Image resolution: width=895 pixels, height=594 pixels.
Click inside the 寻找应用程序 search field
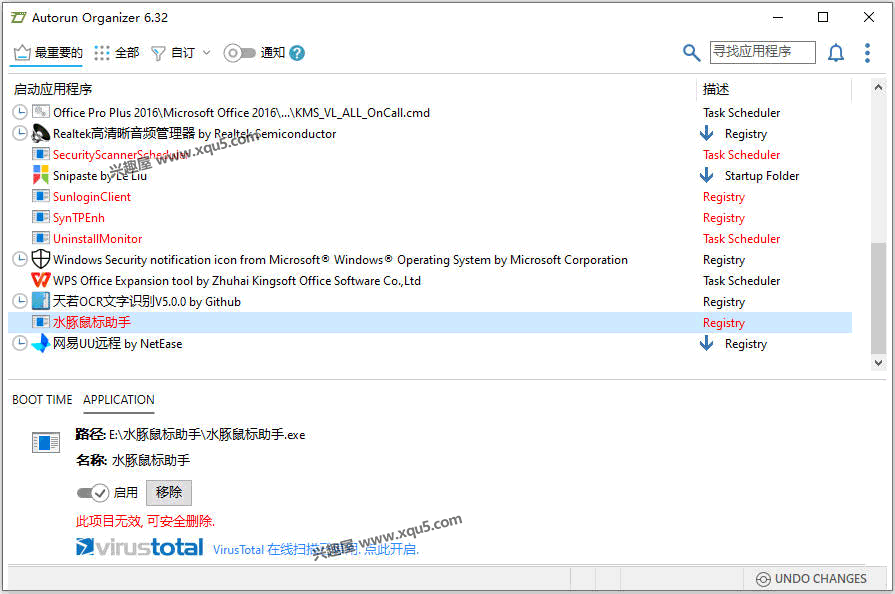[763, 52]
